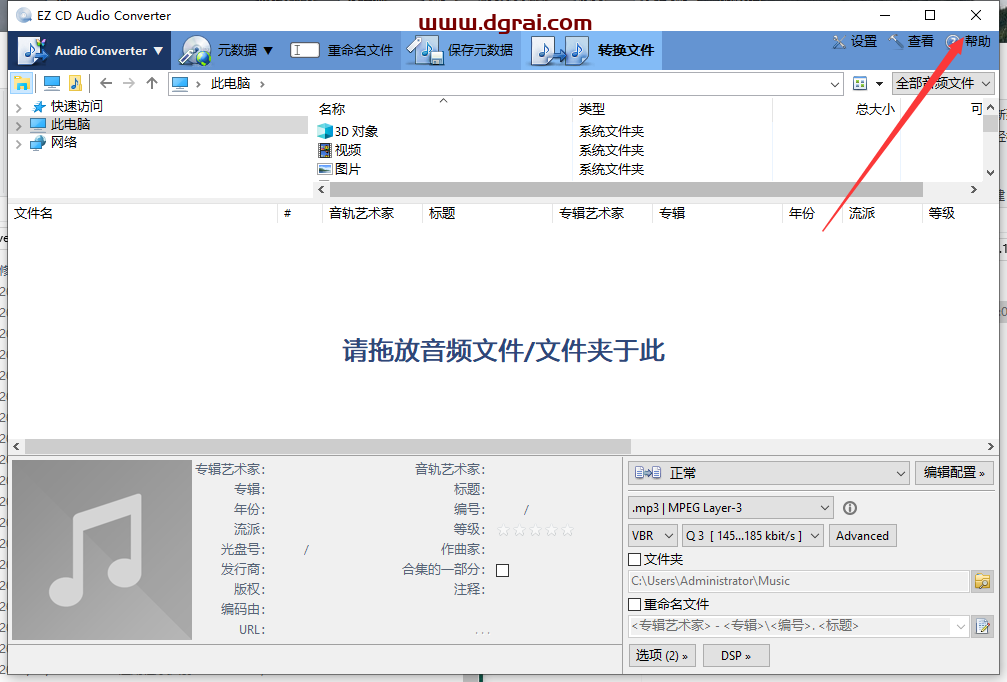Screen dimensions: 1007x682
Task: Open the view layout icon menu
Action: tap(868, 83)
